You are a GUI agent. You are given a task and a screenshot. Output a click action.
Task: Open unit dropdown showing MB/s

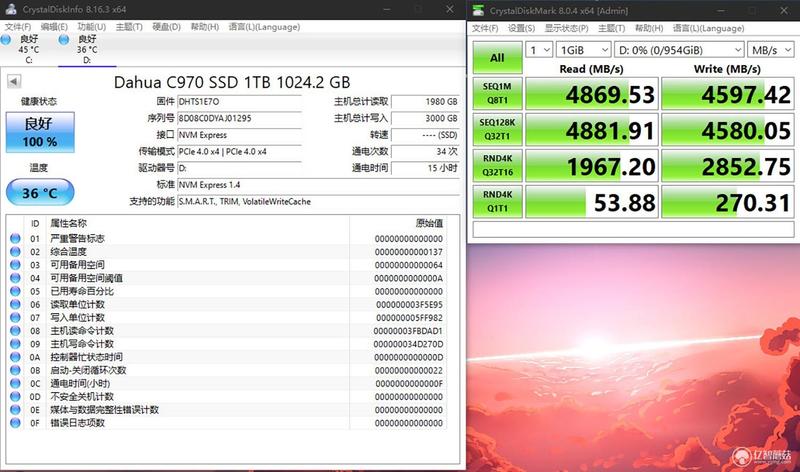[770, 50]
